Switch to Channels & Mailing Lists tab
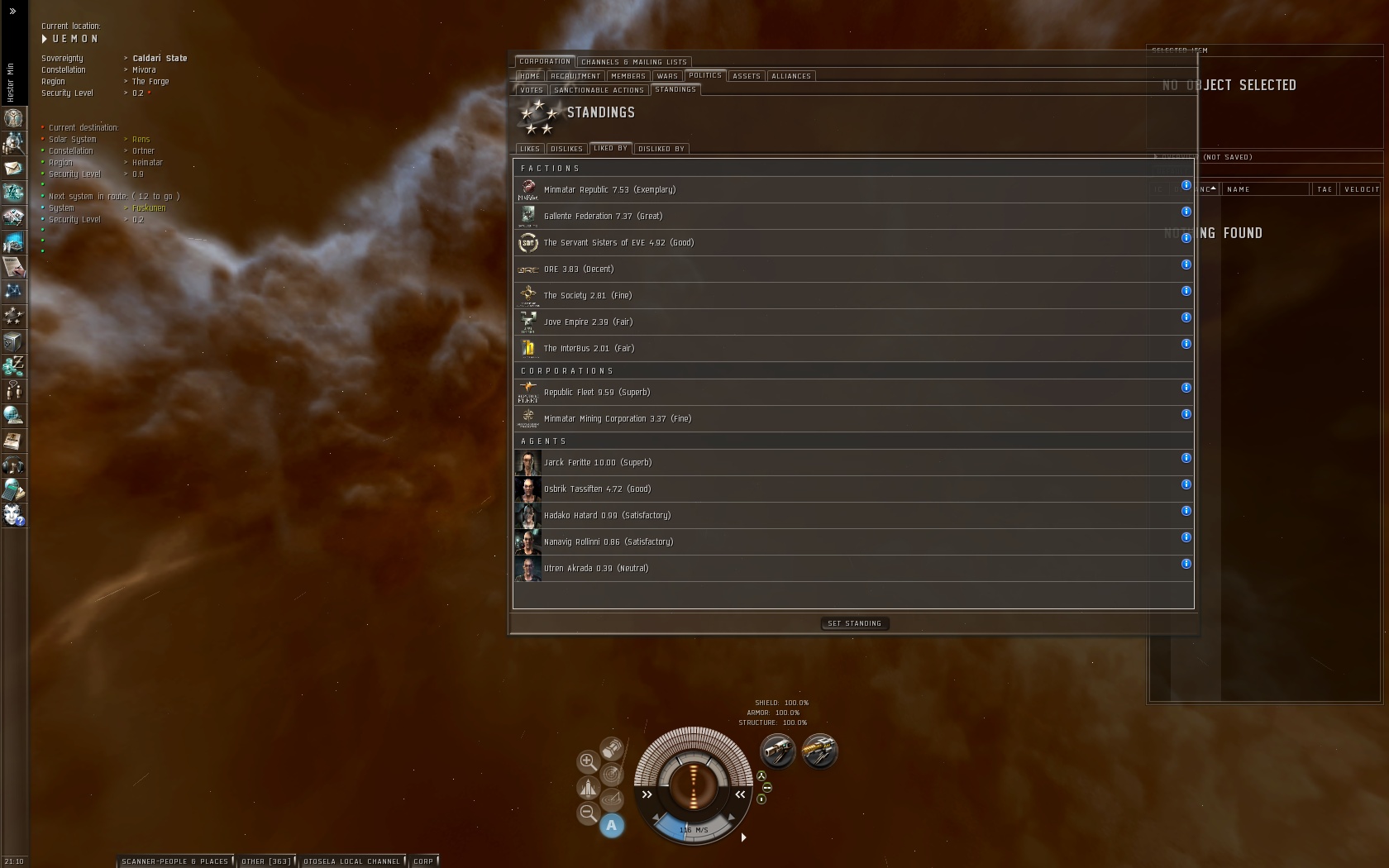This screenshot has width=1389, height=868. [x=634, y=62]
